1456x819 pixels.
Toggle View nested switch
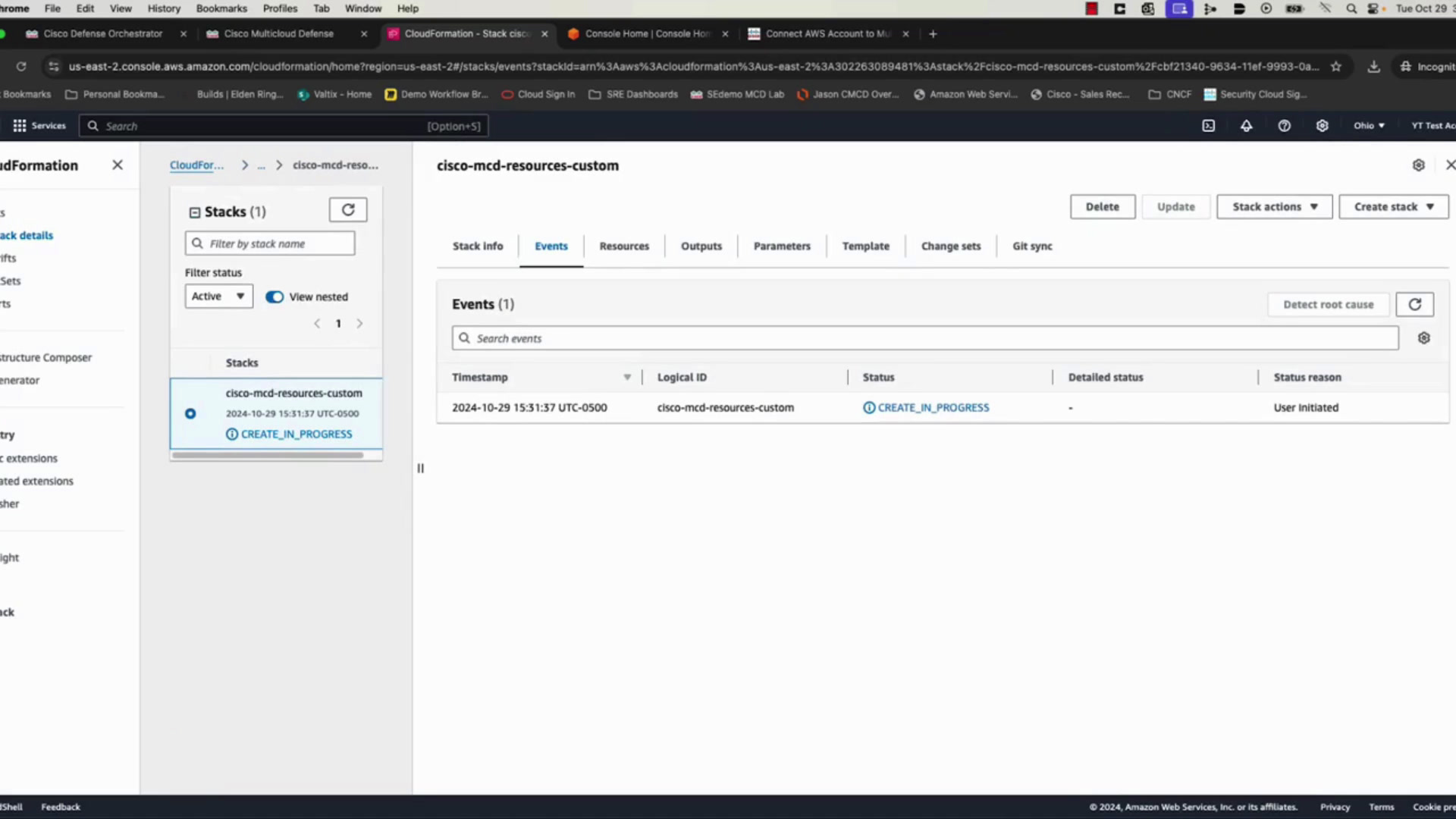275,297
